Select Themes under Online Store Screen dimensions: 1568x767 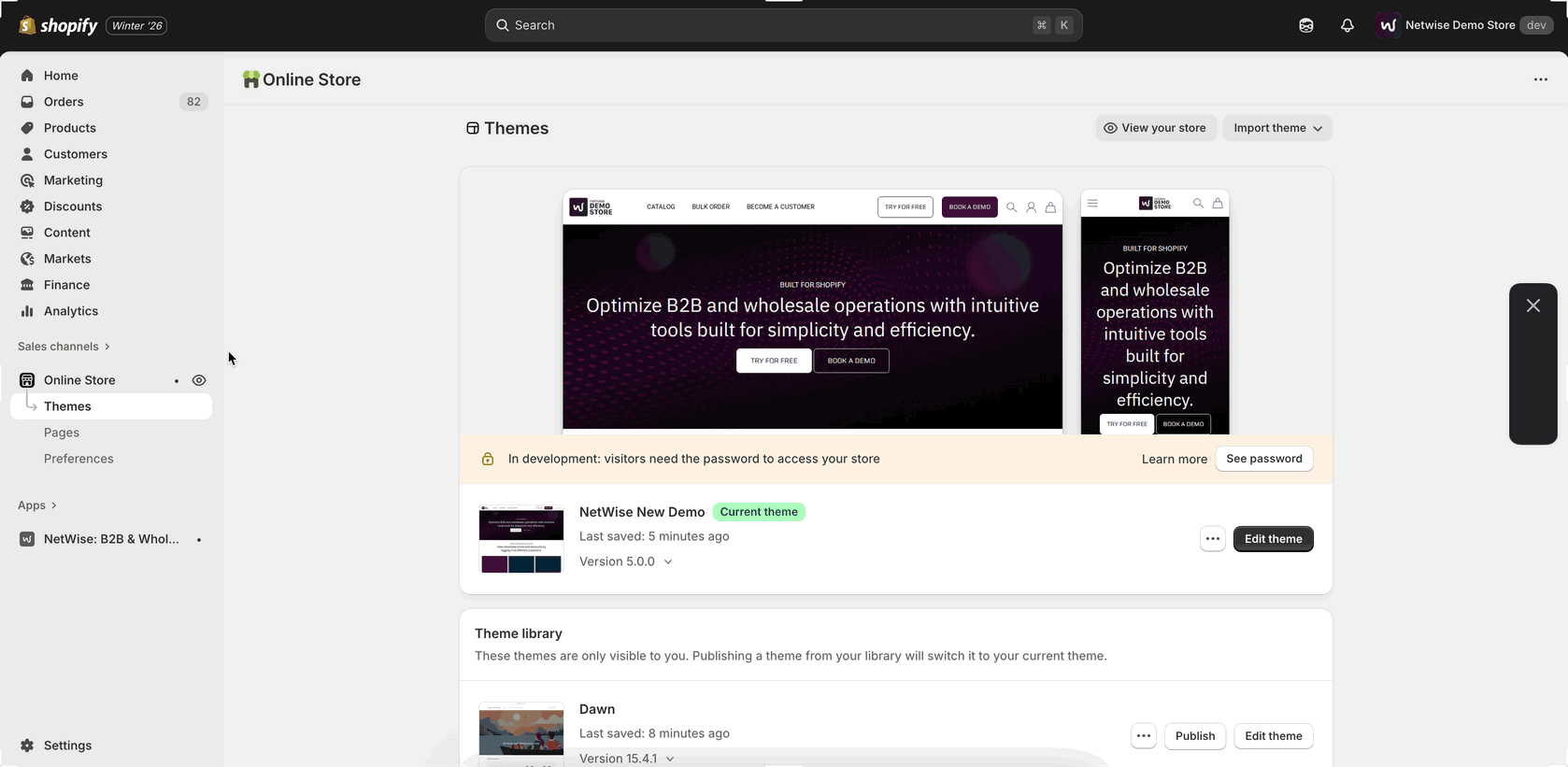pyautogui.click(x=111, y=406)
